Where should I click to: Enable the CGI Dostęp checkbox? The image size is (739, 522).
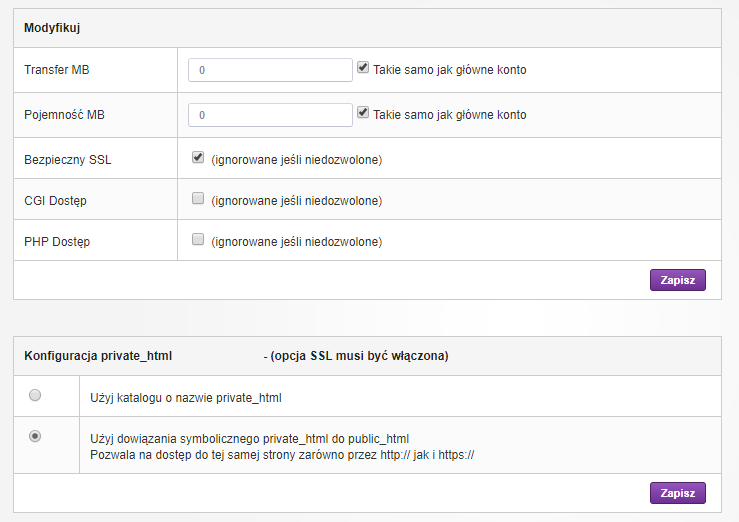click(x=198, y=198)
